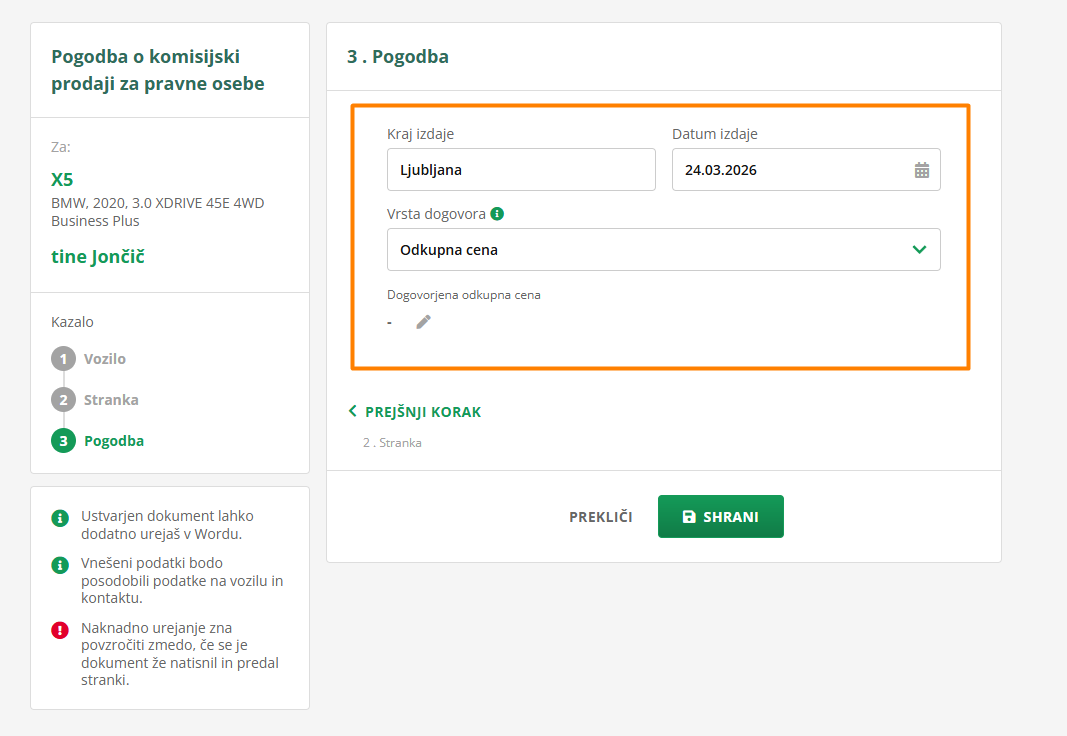Click the Kraj izdaje input field
The image size is (1067, 736).
pyautogui.click(x=521, y=170)
